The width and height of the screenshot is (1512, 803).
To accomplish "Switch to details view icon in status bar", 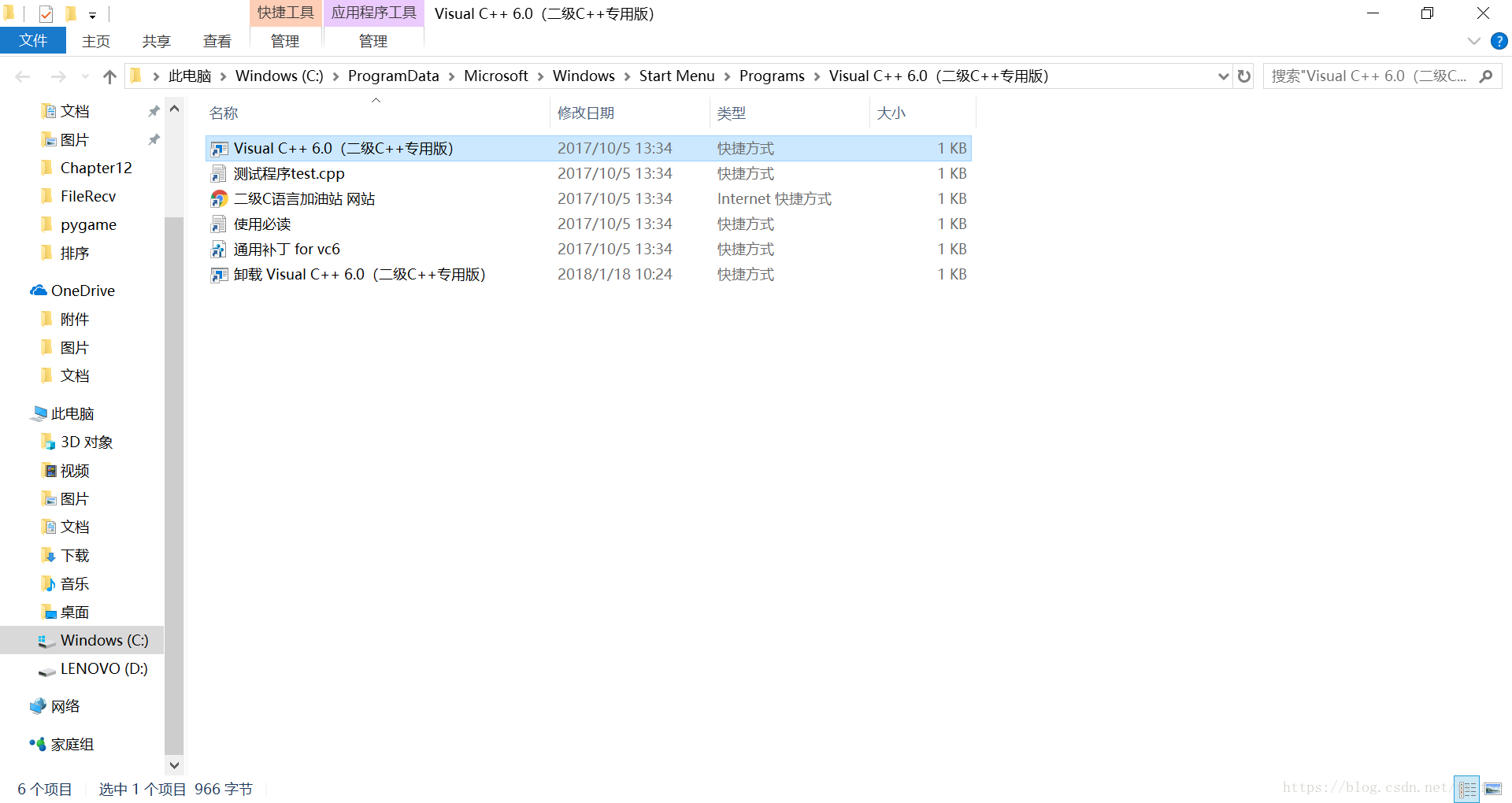I will click(1467, 789).
